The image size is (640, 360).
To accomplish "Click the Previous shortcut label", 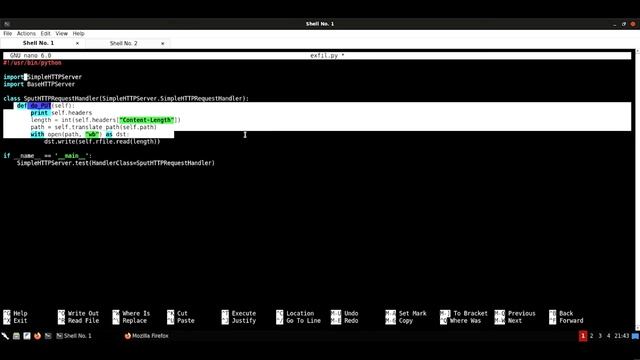I will point(521,313).
